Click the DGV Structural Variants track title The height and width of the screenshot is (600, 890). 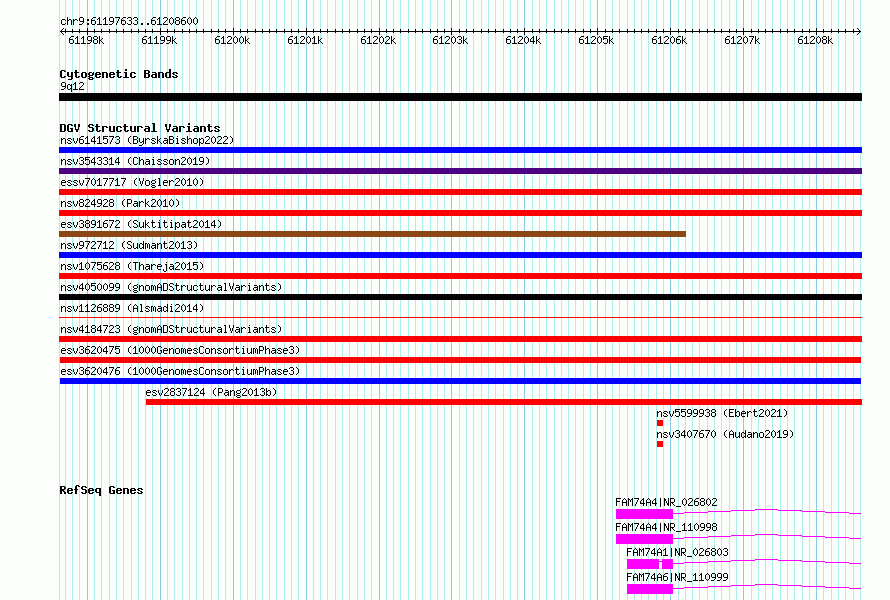(140, 128)
